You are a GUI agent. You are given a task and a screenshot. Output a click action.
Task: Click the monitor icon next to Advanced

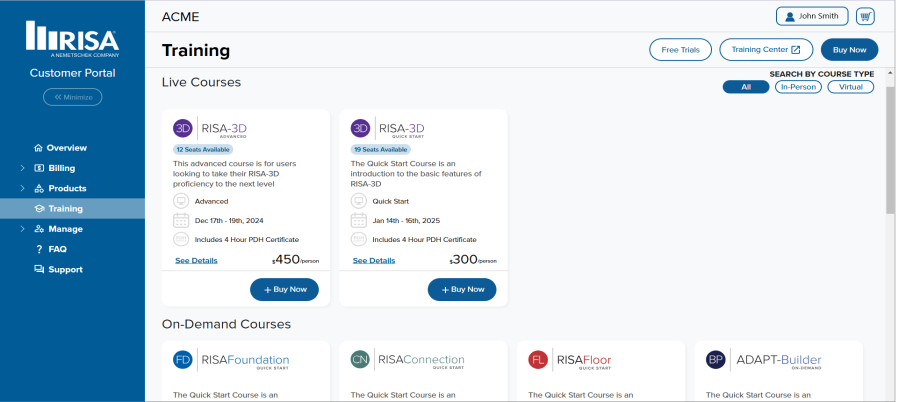tap(181, 202)
